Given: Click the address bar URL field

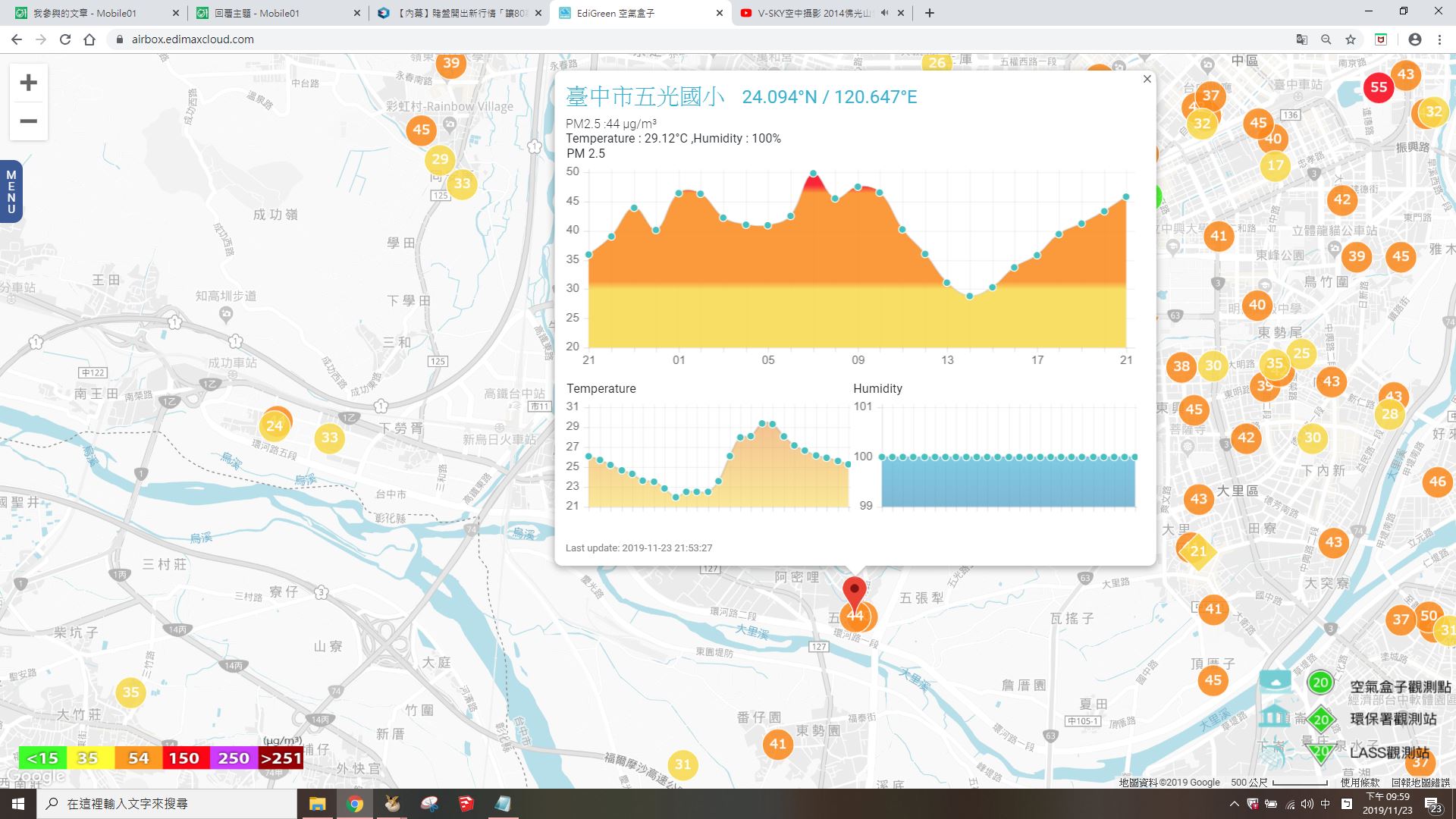Looking at the screenshot, I should [698, 39].
